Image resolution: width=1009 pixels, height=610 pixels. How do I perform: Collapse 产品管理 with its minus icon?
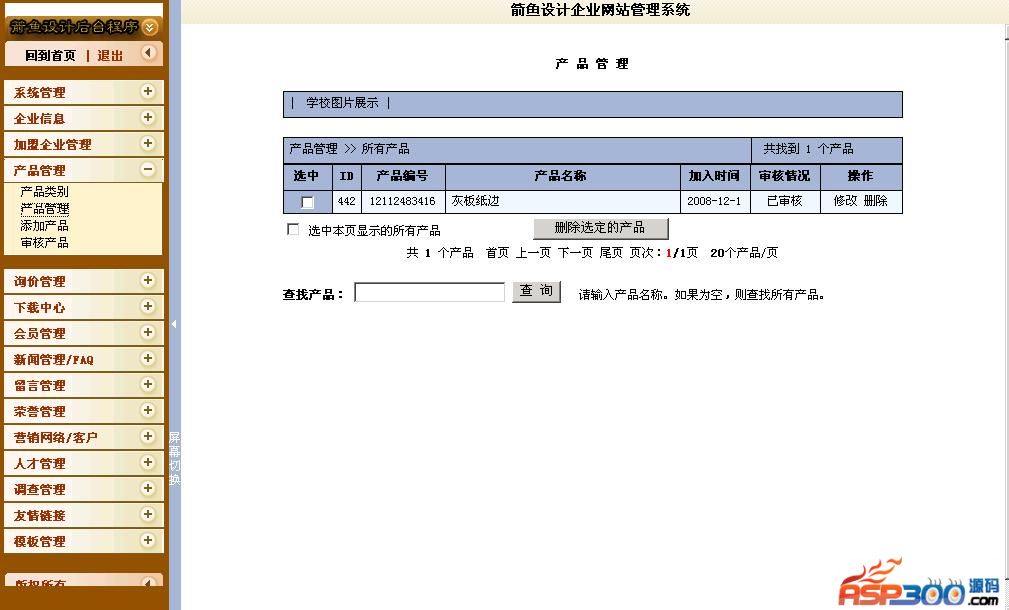pyautogui.click(x=148, y=169)
